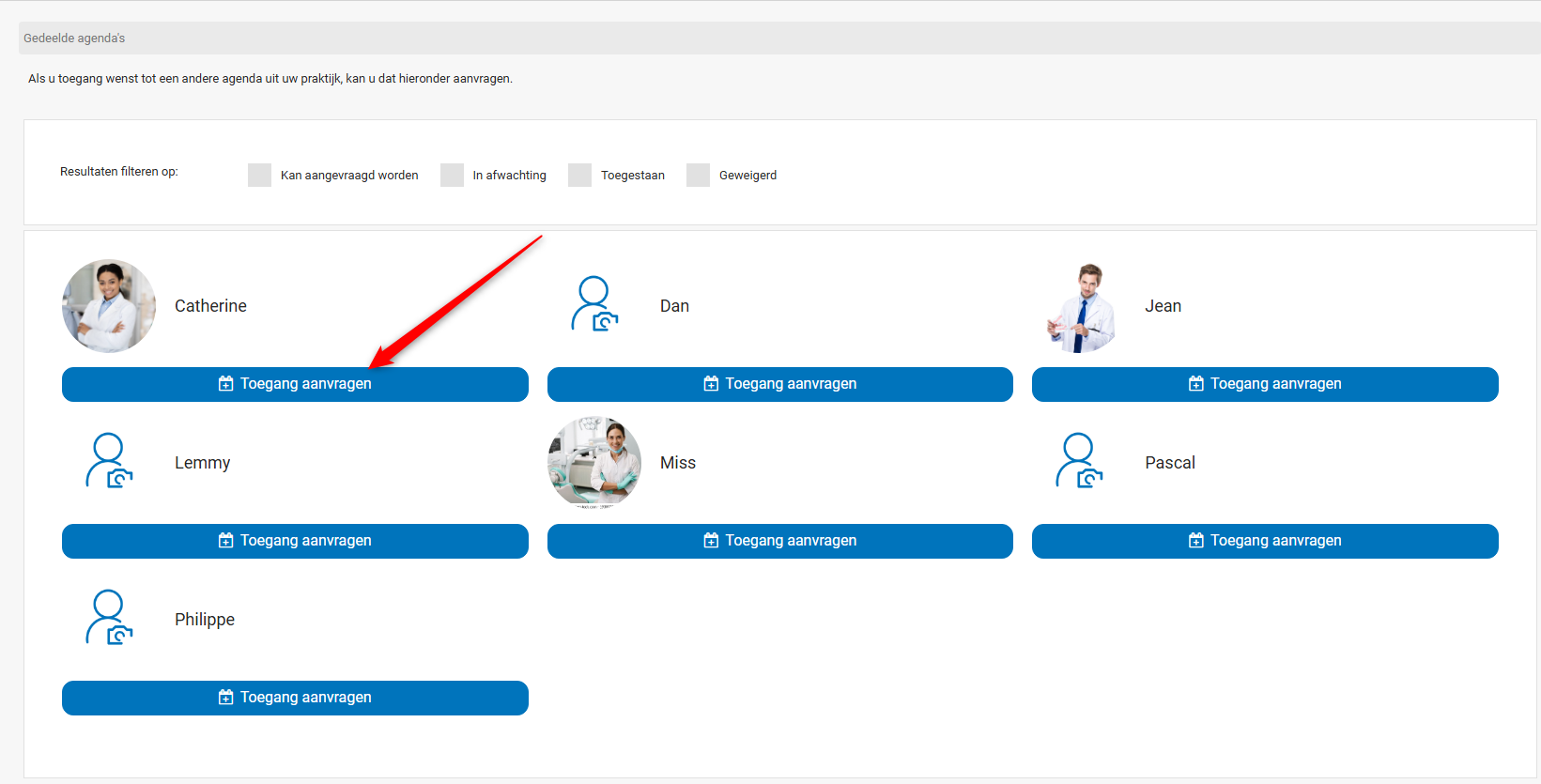Tick the 'In afwachting' filter checkbox
This screenshot has height=784, width=1541.
click(x=452, y=175)
